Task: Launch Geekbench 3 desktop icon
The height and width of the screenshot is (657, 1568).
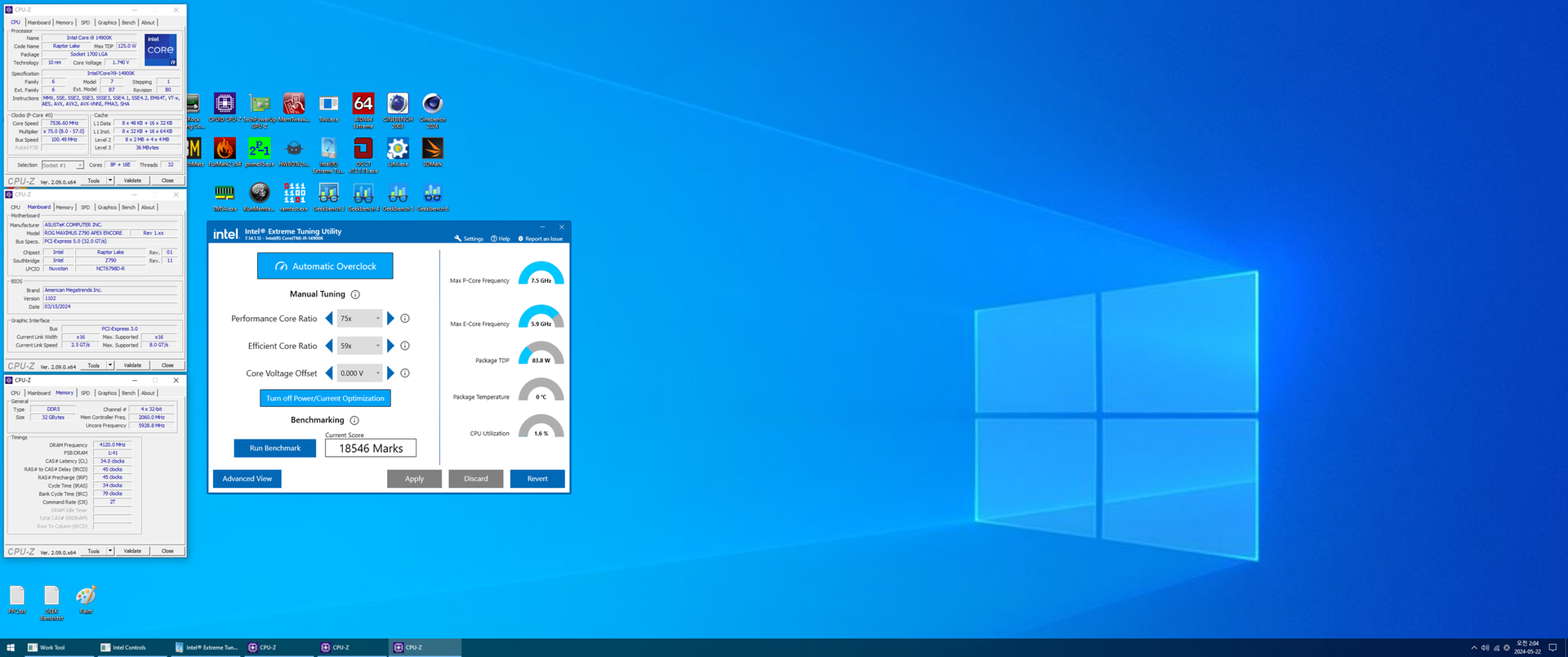Action: [x=328, y=197]
